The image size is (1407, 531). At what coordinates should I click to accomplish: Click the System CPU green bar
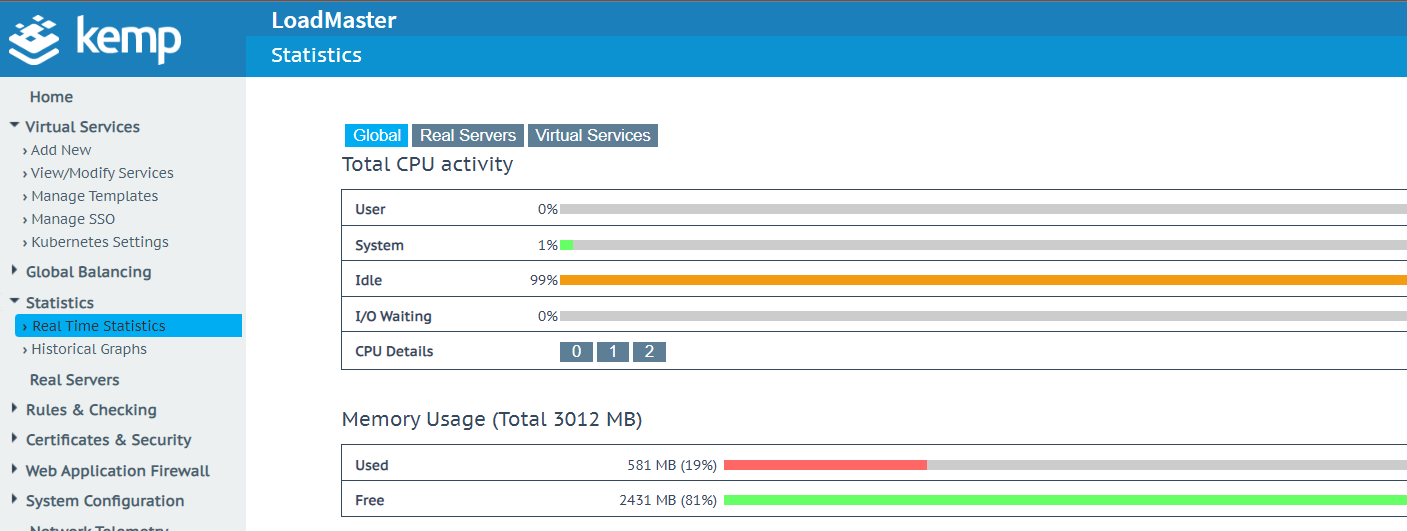566,245
